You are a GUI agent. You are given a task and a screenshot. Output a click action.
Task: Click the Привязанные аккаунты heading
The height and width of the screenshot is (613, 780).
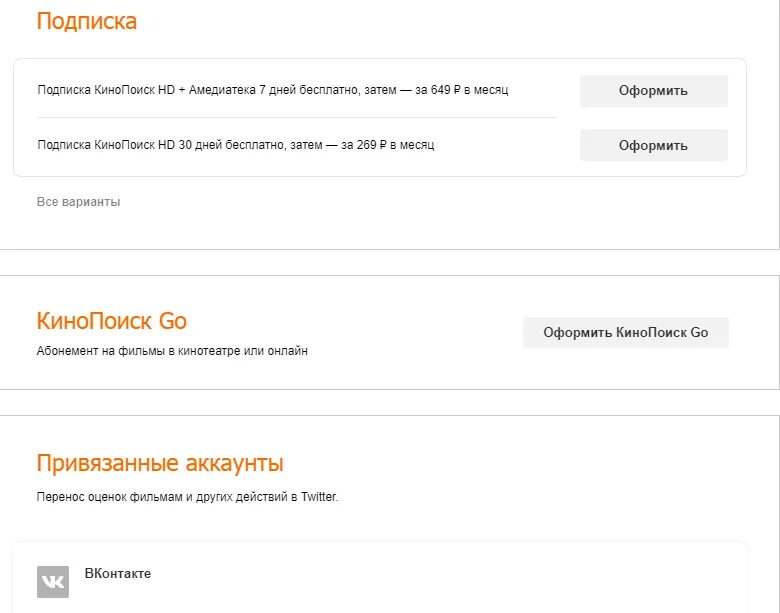point(160,463)
